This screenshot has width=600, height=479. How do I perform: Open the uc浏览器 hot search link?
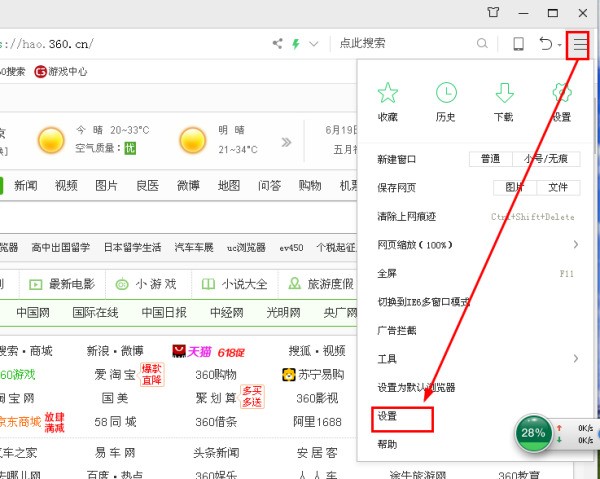coord(246,248)
